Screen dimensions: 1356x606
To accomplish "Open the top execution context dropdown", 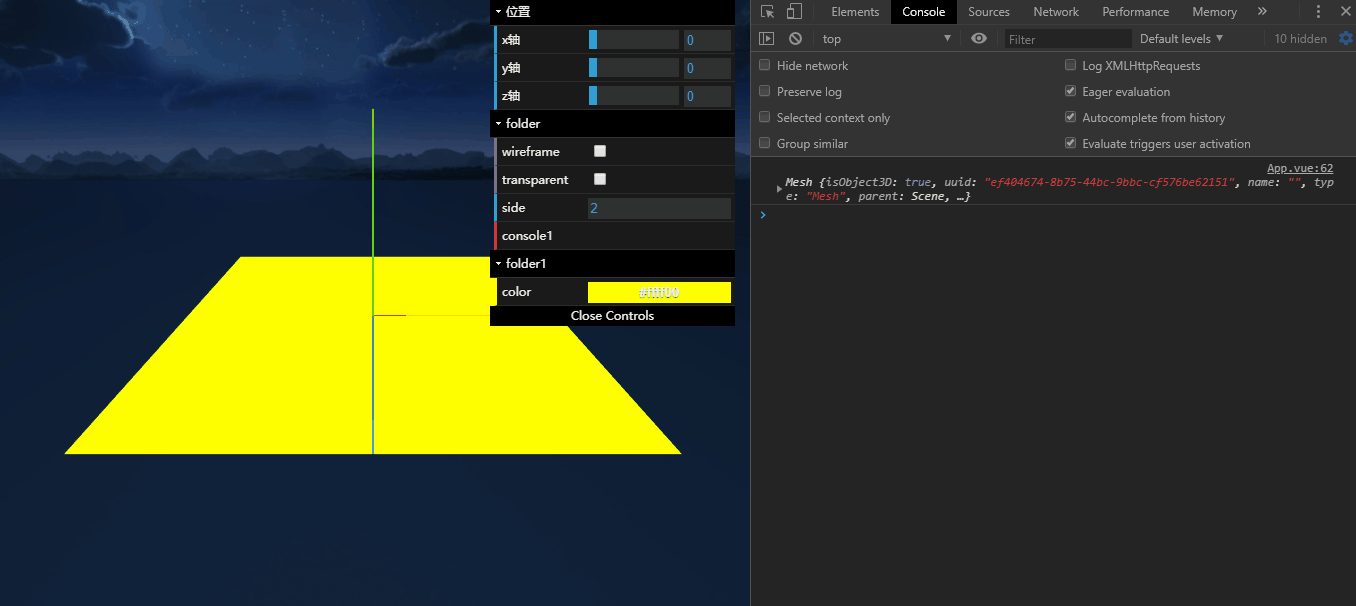I will tap(880, 38).
